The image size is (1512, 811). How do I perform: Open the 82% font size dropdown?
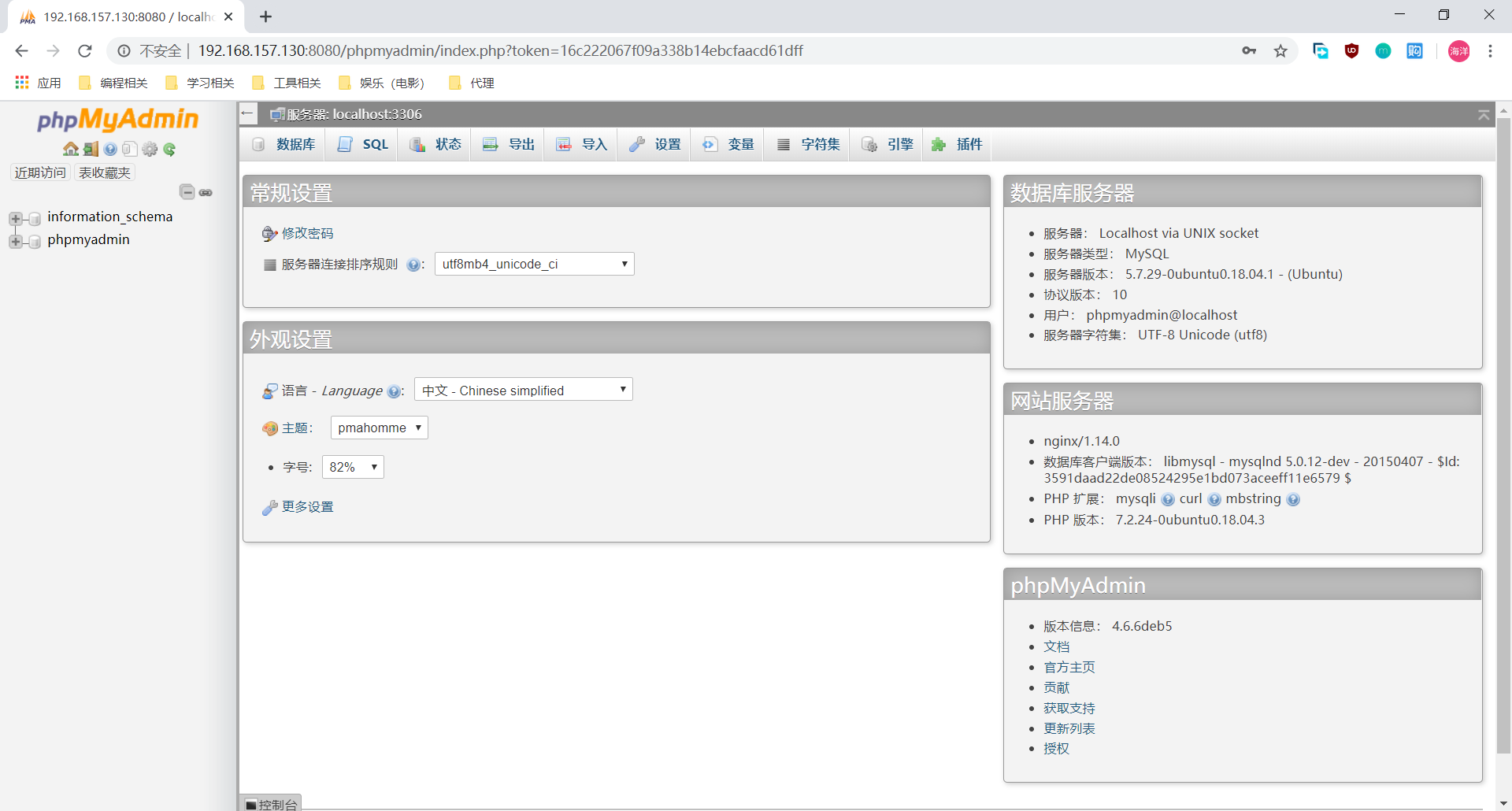pyautogui.click(x=353, y=467)
